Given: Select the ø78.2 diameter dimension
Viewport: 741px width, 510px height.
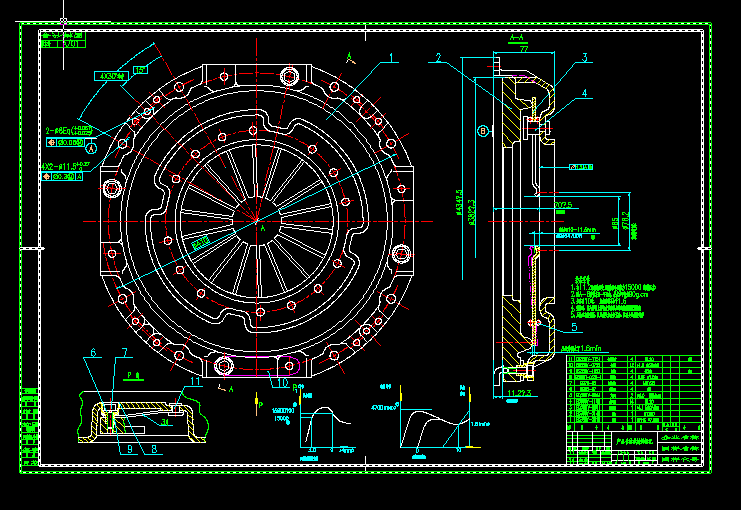Looking at the screenshot, I should 626,221.
